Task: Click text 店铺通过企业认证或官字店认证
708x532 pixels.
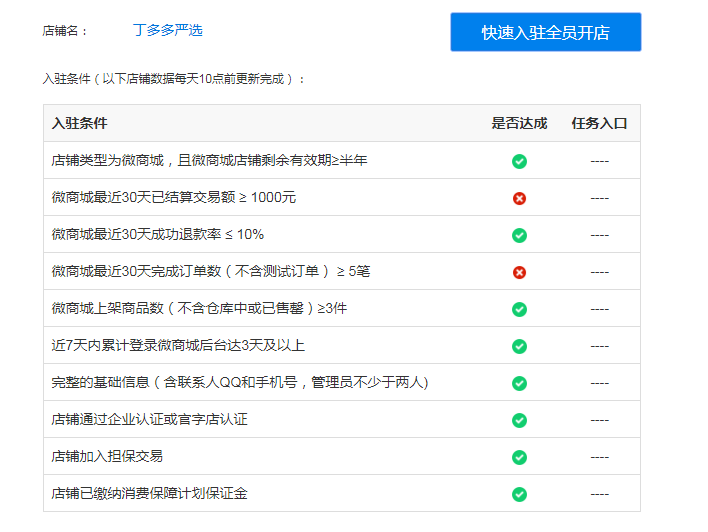Action: click(x=149, y=420)
